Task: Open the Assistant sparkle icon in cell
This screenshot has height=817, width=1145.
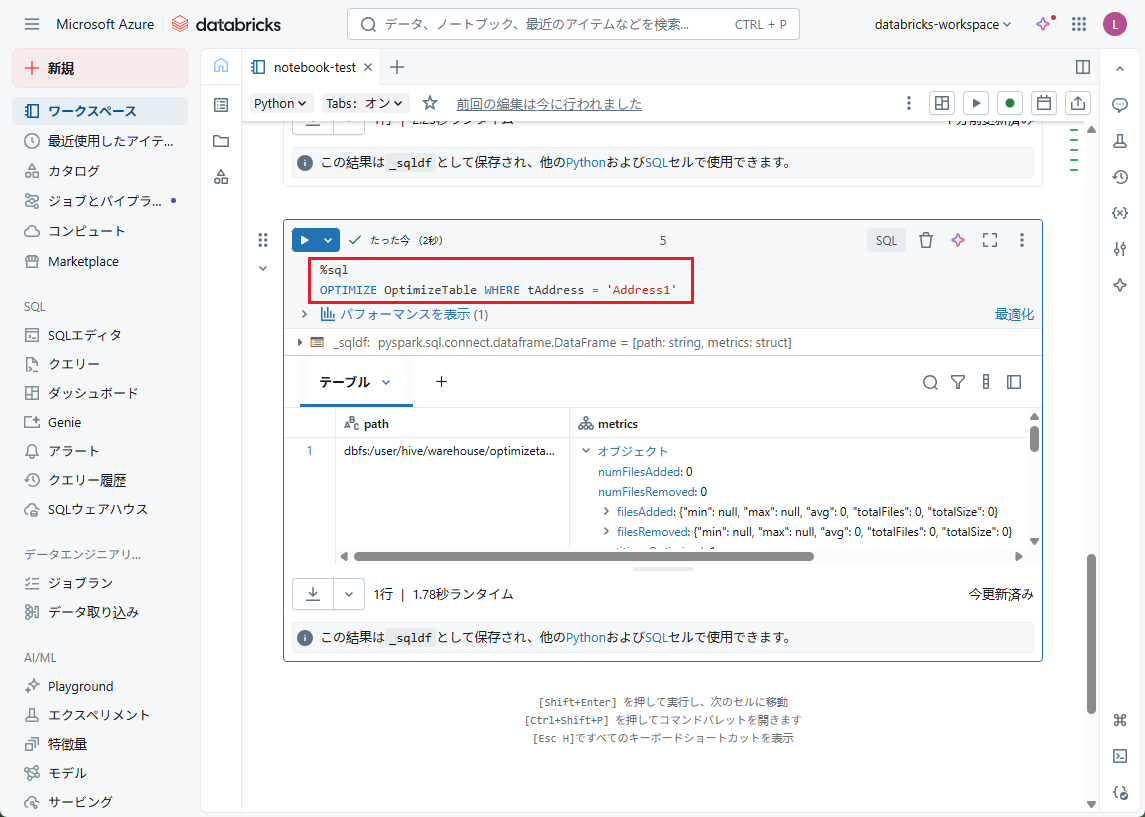Action: pos(958,240)
